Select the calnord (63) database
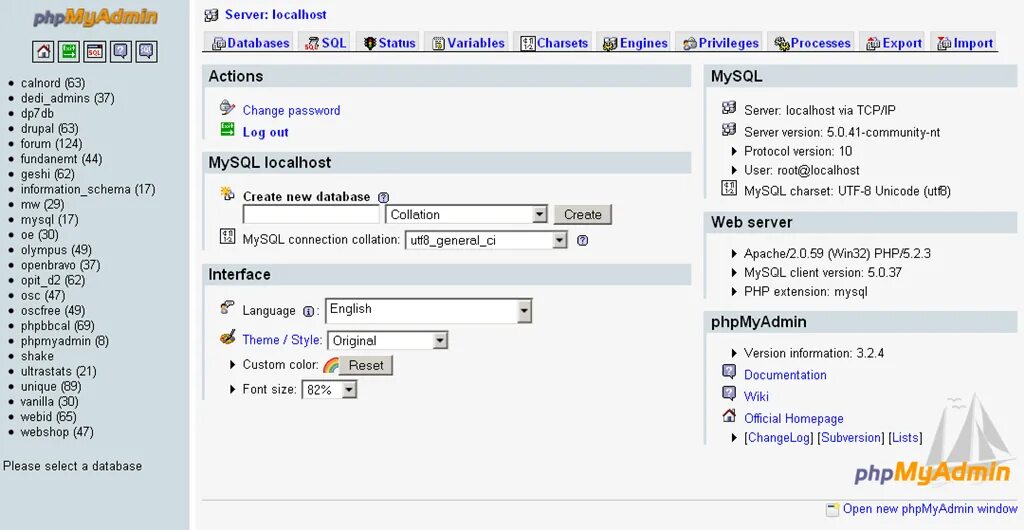Viewport: 1024px width, 530px height. (x=53, y=83)
